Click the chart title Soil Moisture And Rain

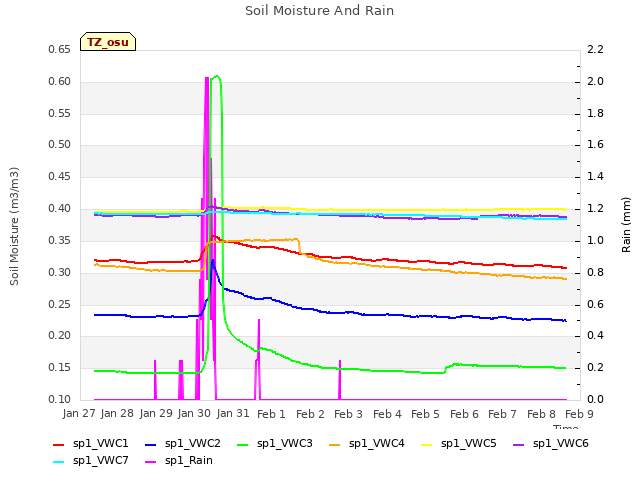[320, 11]
